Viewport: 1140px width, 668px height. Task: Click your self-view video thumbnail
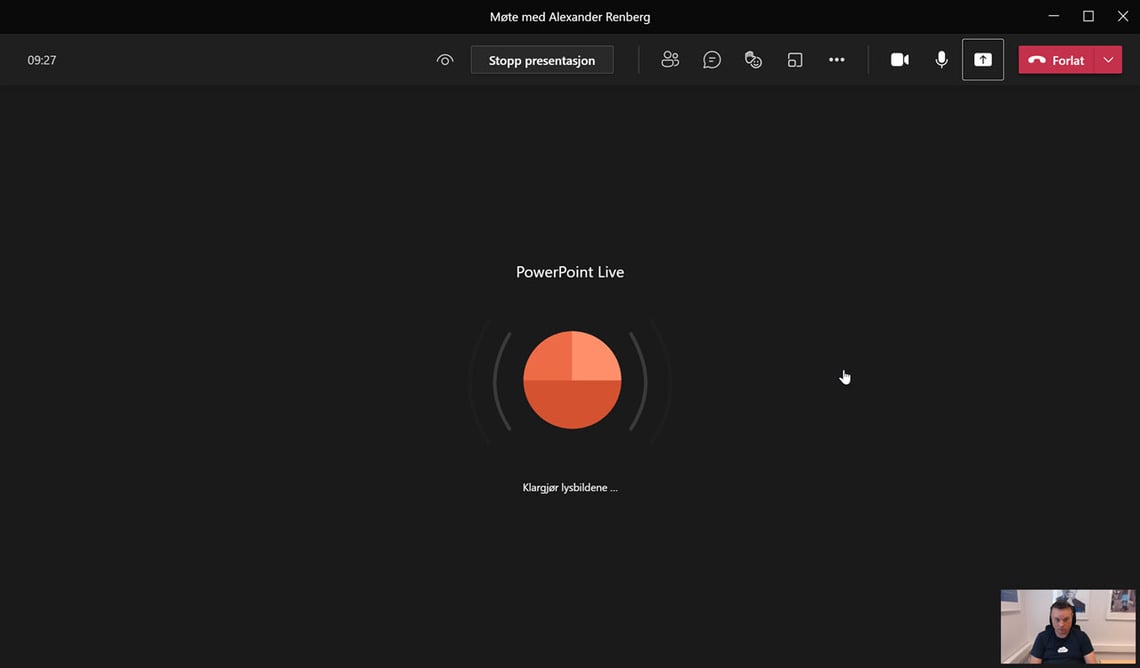[x=1067, y=626]
